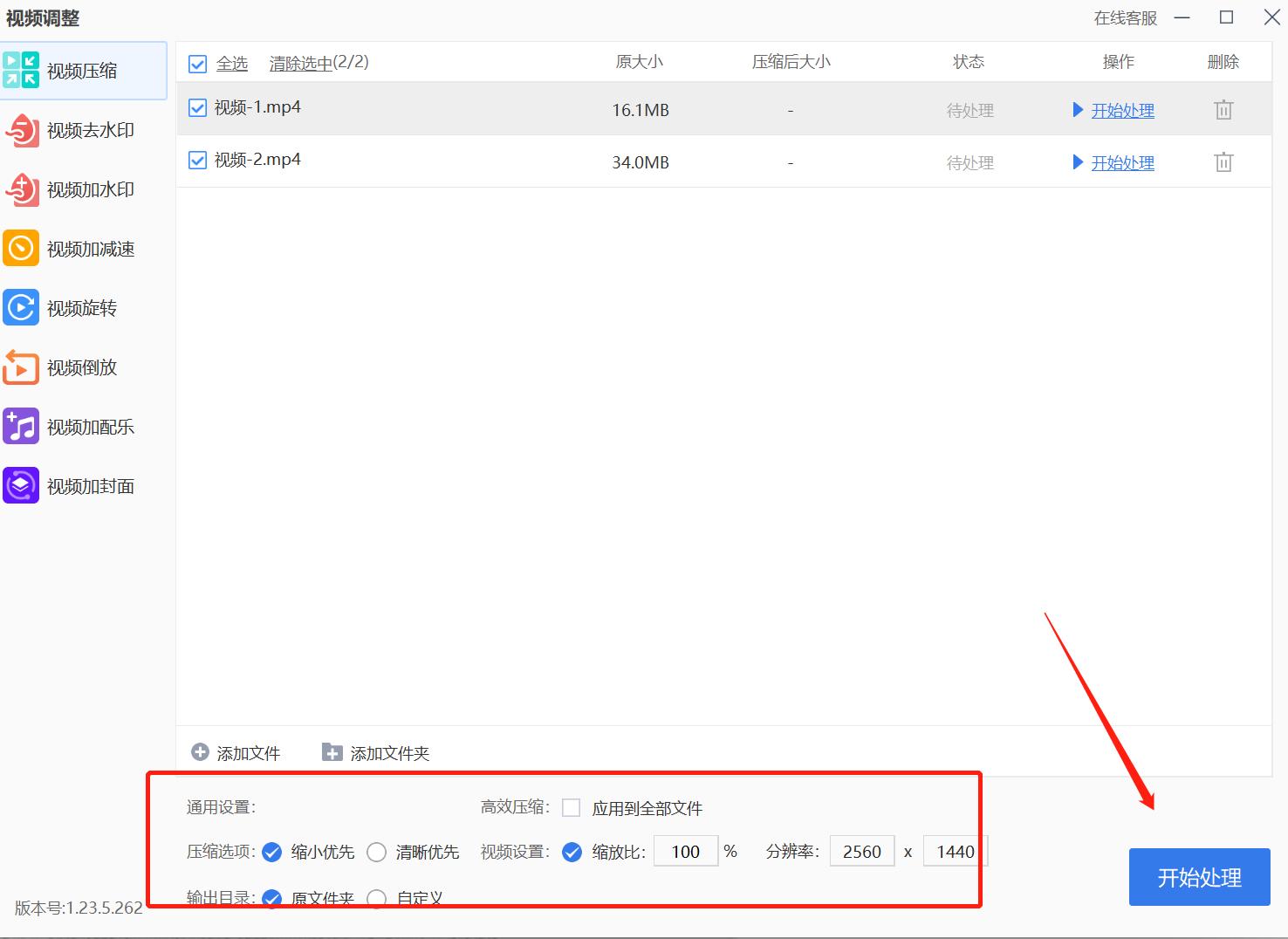The height and width of the screenshot is (939, 1288).
Task: Click 清除选中 to clear selection
Action: (x=300, y=62)
